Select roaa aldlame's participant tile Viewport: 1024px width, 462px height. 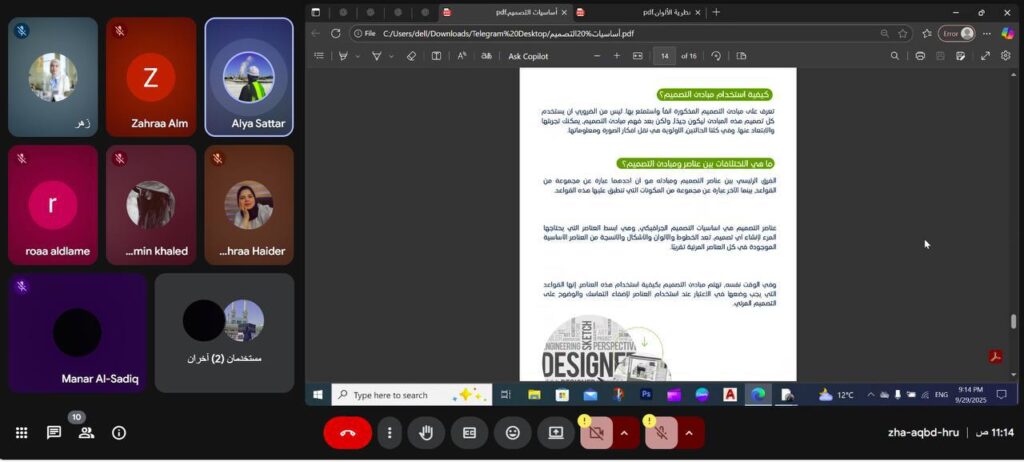(x=53, y=205)
